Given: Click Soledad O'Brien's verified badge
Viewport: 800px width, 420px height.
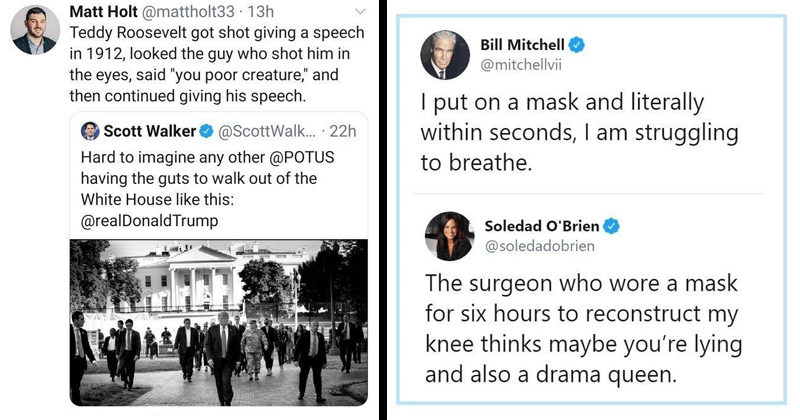Looking at the screenshot, I should [612, 226].
